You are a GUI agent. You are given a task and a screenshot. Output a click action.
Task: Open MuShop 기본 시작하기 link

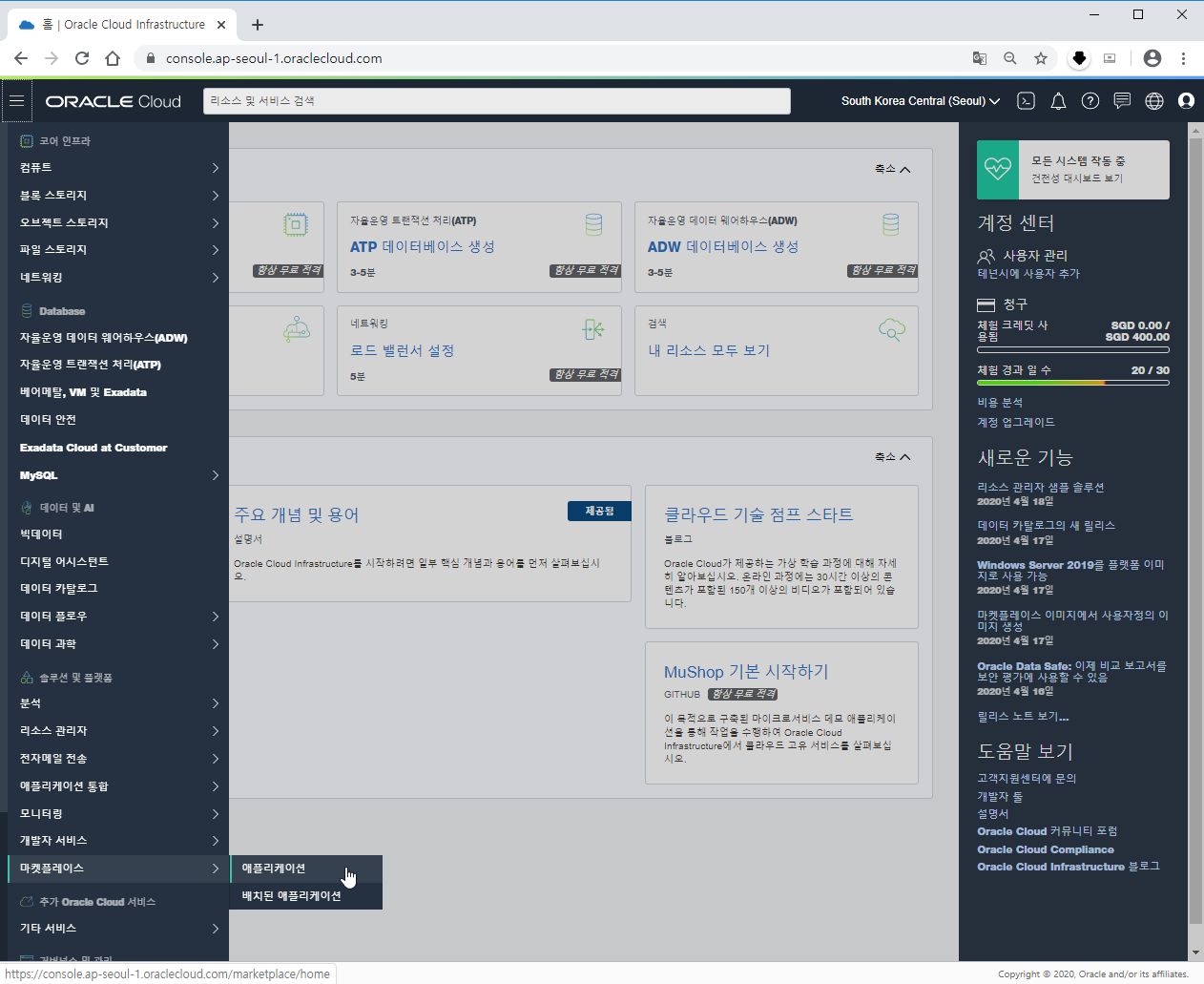pyautogui.click(x=746, y=672)
